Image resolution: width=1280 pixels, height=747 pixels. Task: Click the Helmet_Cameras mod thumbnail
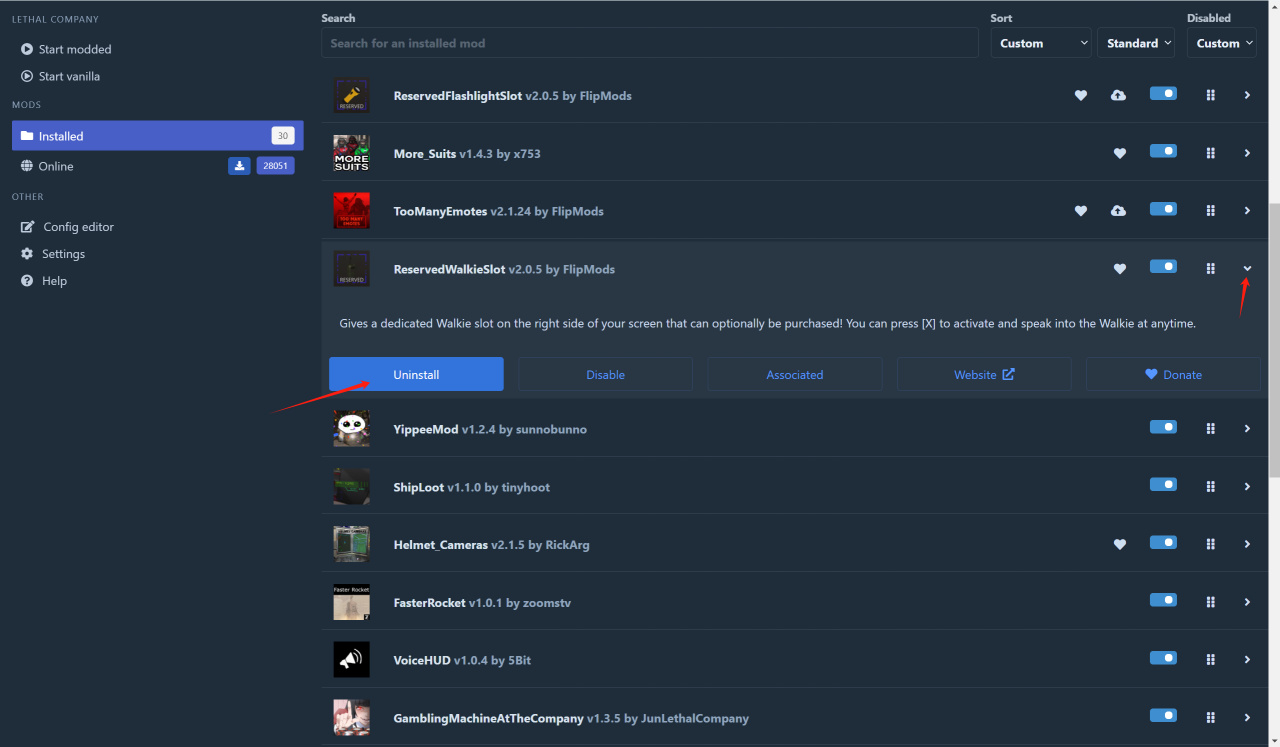coord(351,544)
